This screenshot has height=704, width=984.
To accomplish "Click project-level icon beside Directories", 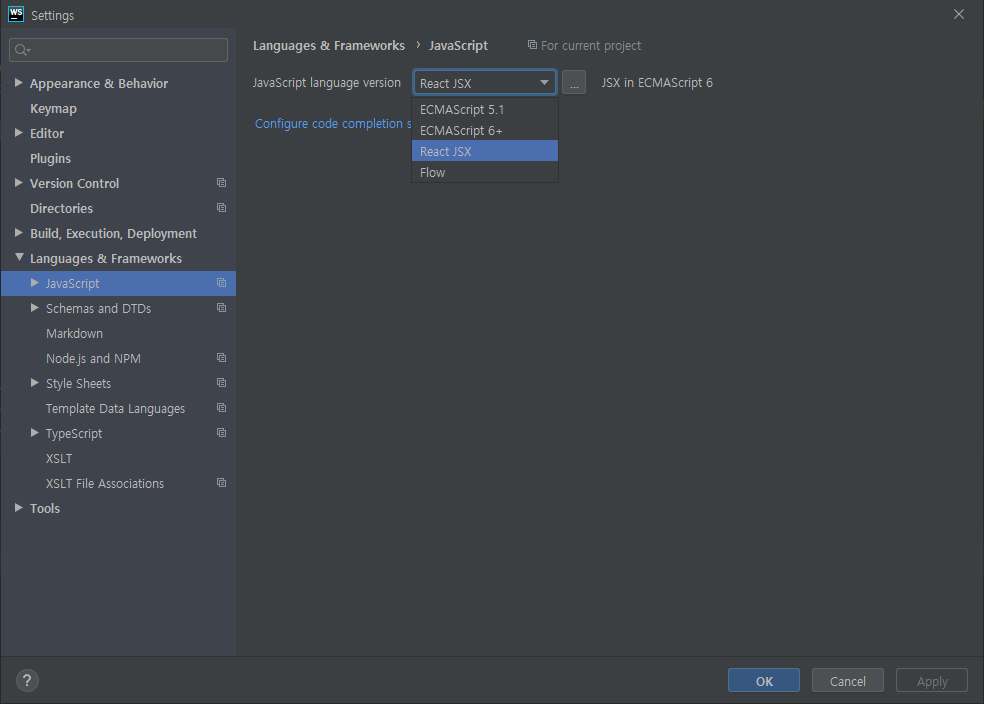I will tap(222, 208).
